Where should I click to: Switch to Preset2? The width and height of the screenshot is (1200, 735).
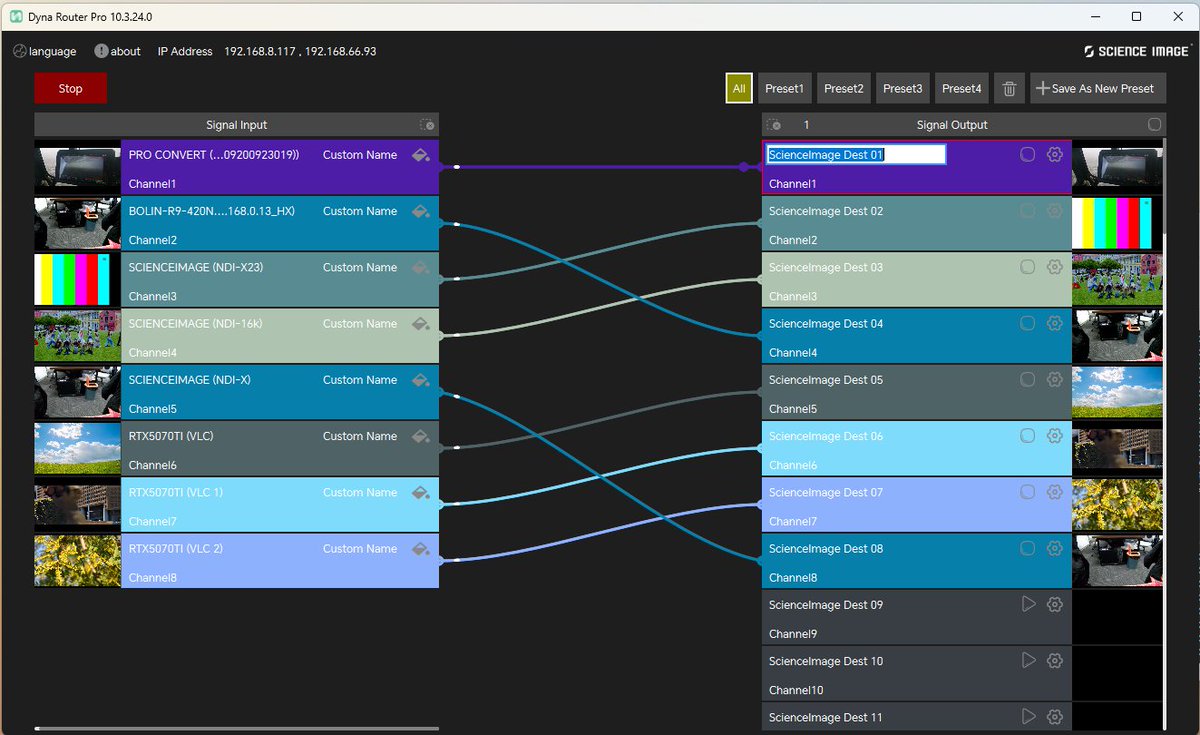(x=843, y=88)
